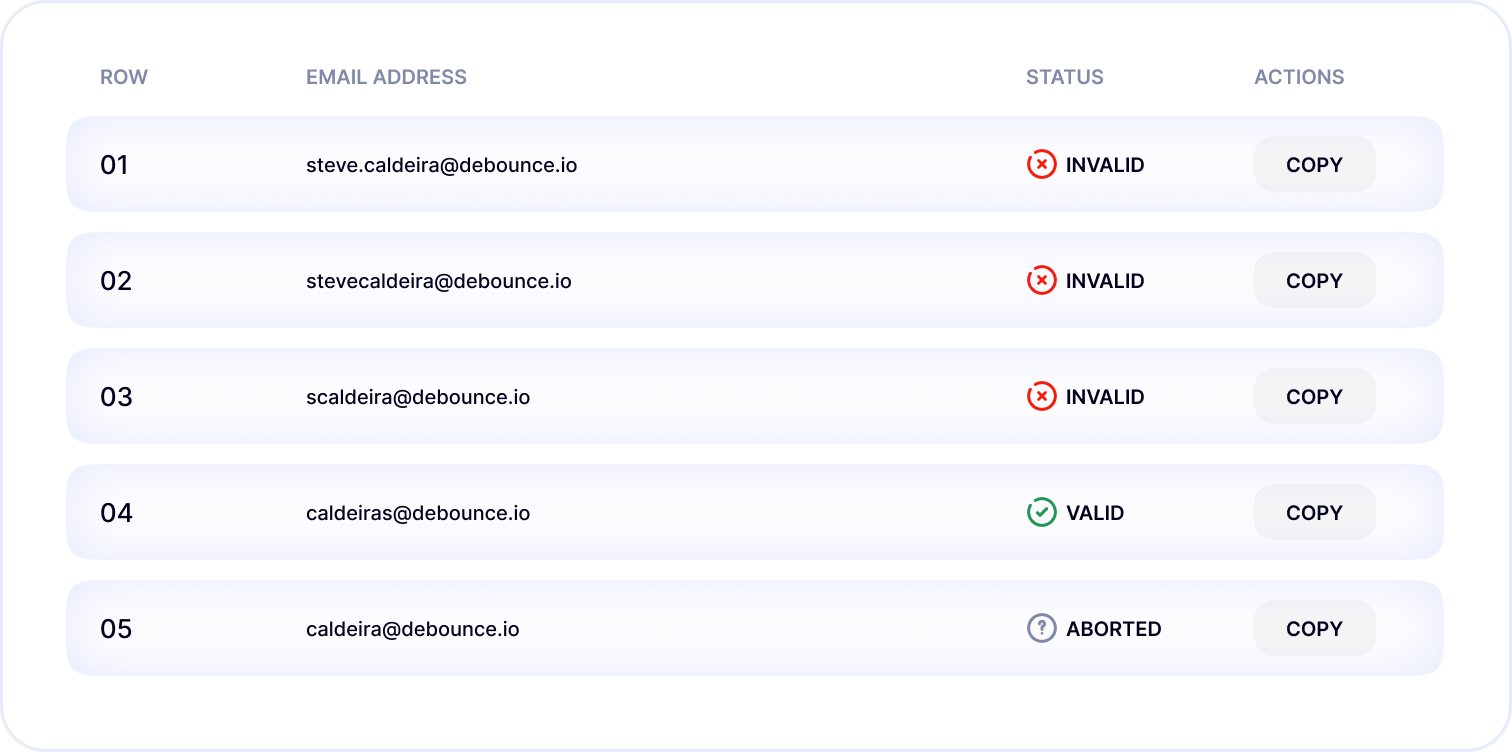Click the green valid checkmark icon
Viewport: 1512px width, 752px height.
pyautogui.click(x=1041, y=513)
